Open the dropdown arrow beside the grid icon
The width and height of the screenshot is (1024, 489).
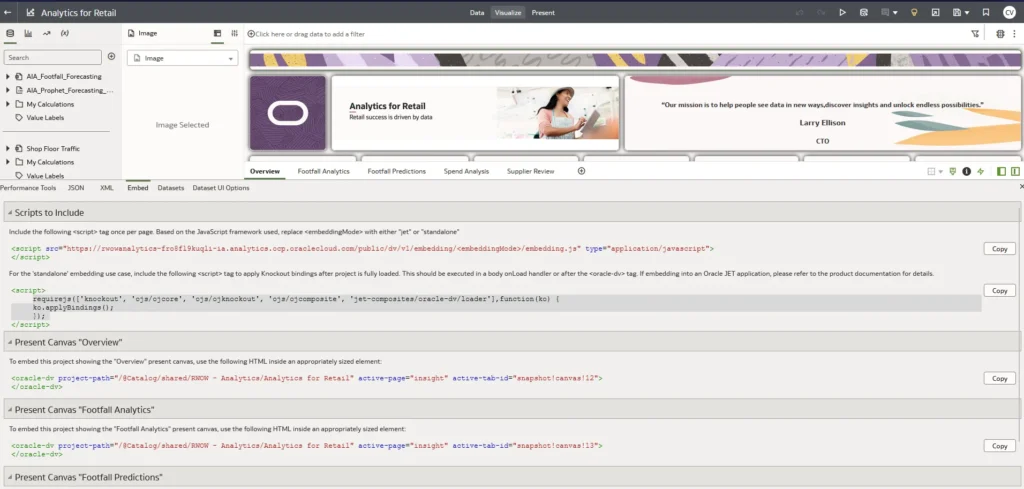coord(941,172)
